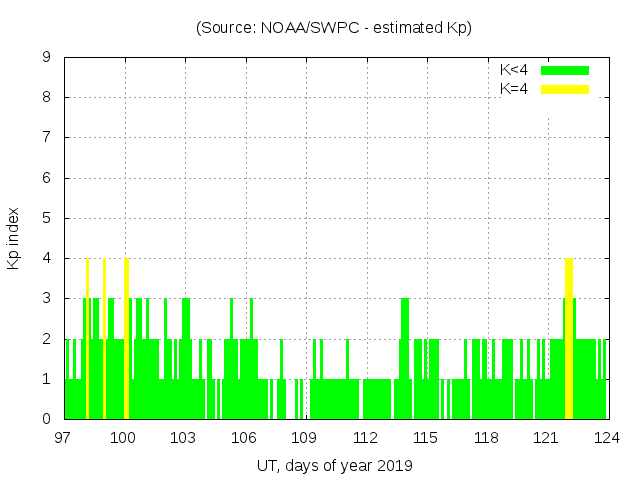Screen dimensions: 640x480
Task: Select the "K=4" legend text label
Action: (514, 89)
